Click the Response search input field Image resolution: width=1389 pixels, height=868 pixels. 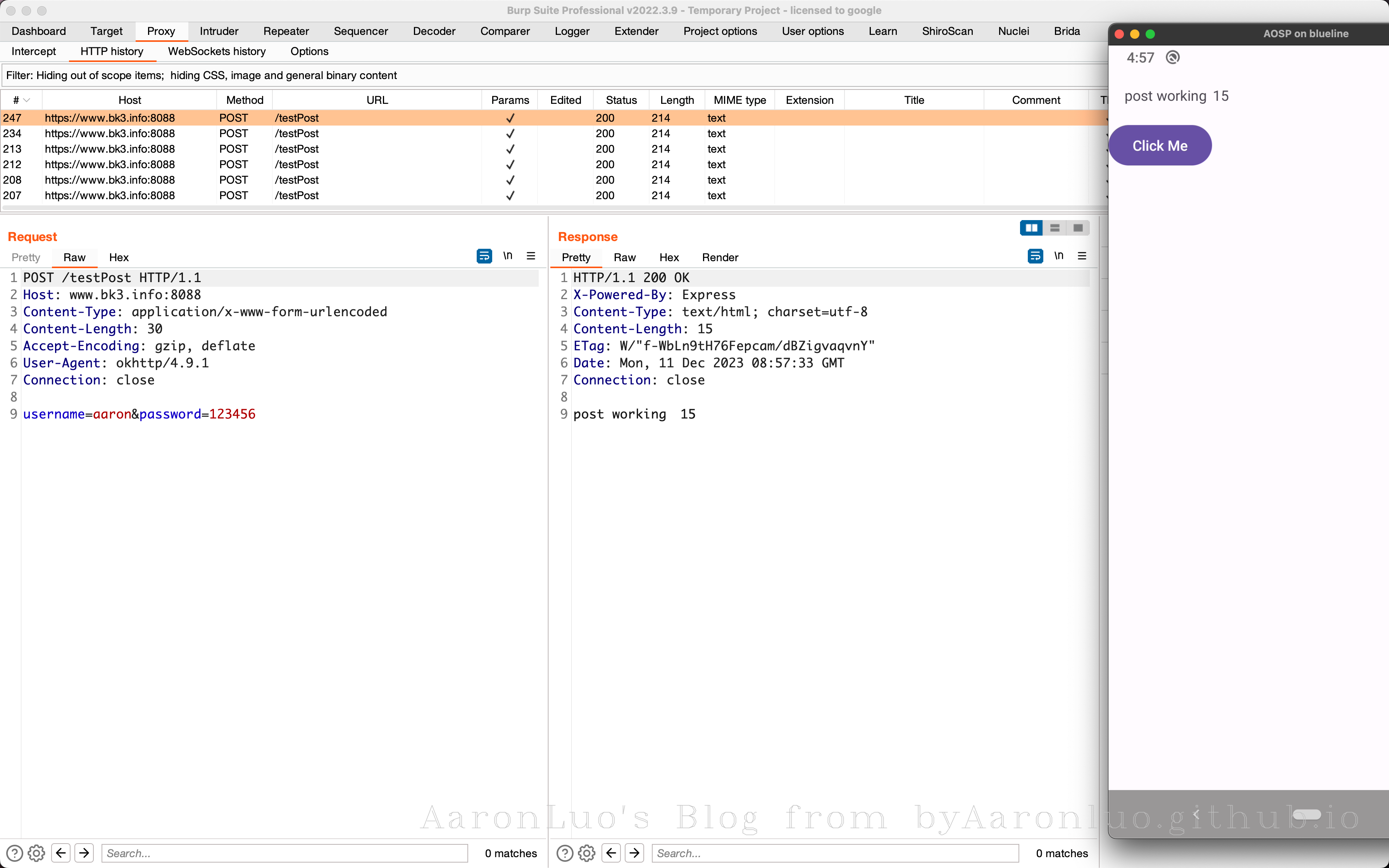tap(834, 853)
